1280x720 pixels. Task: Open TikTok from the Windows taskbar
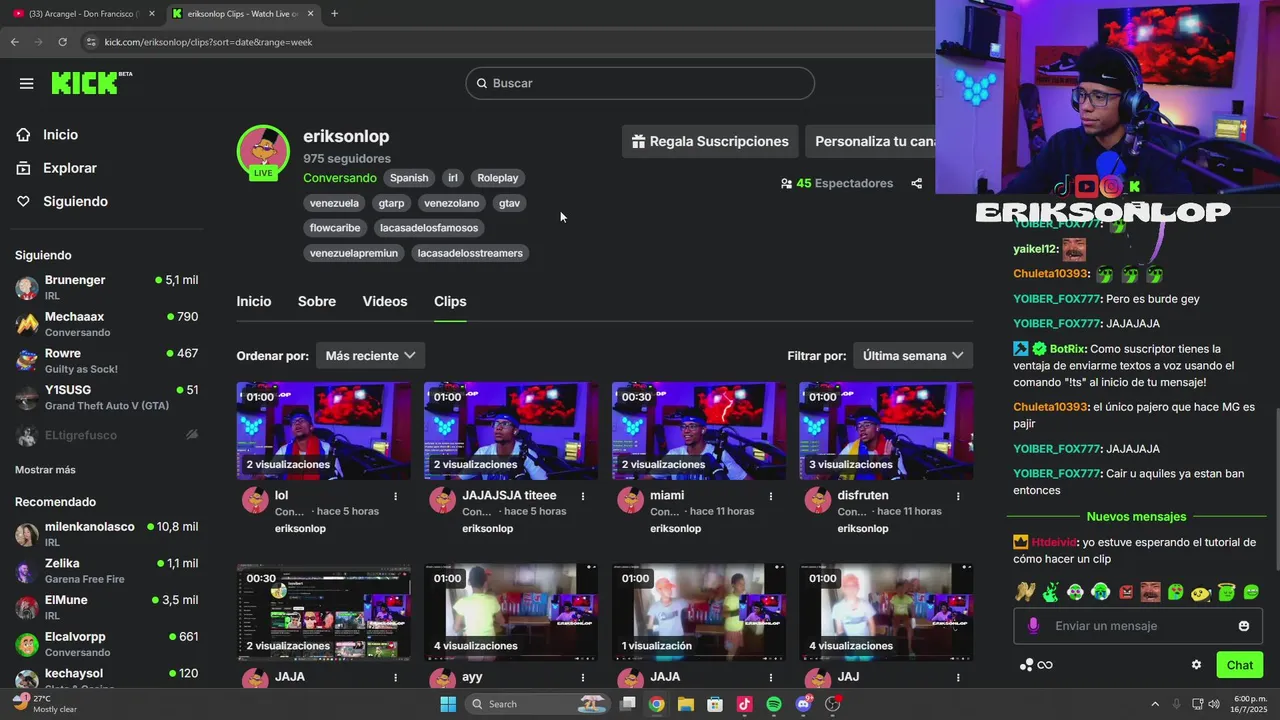(744, 704)
